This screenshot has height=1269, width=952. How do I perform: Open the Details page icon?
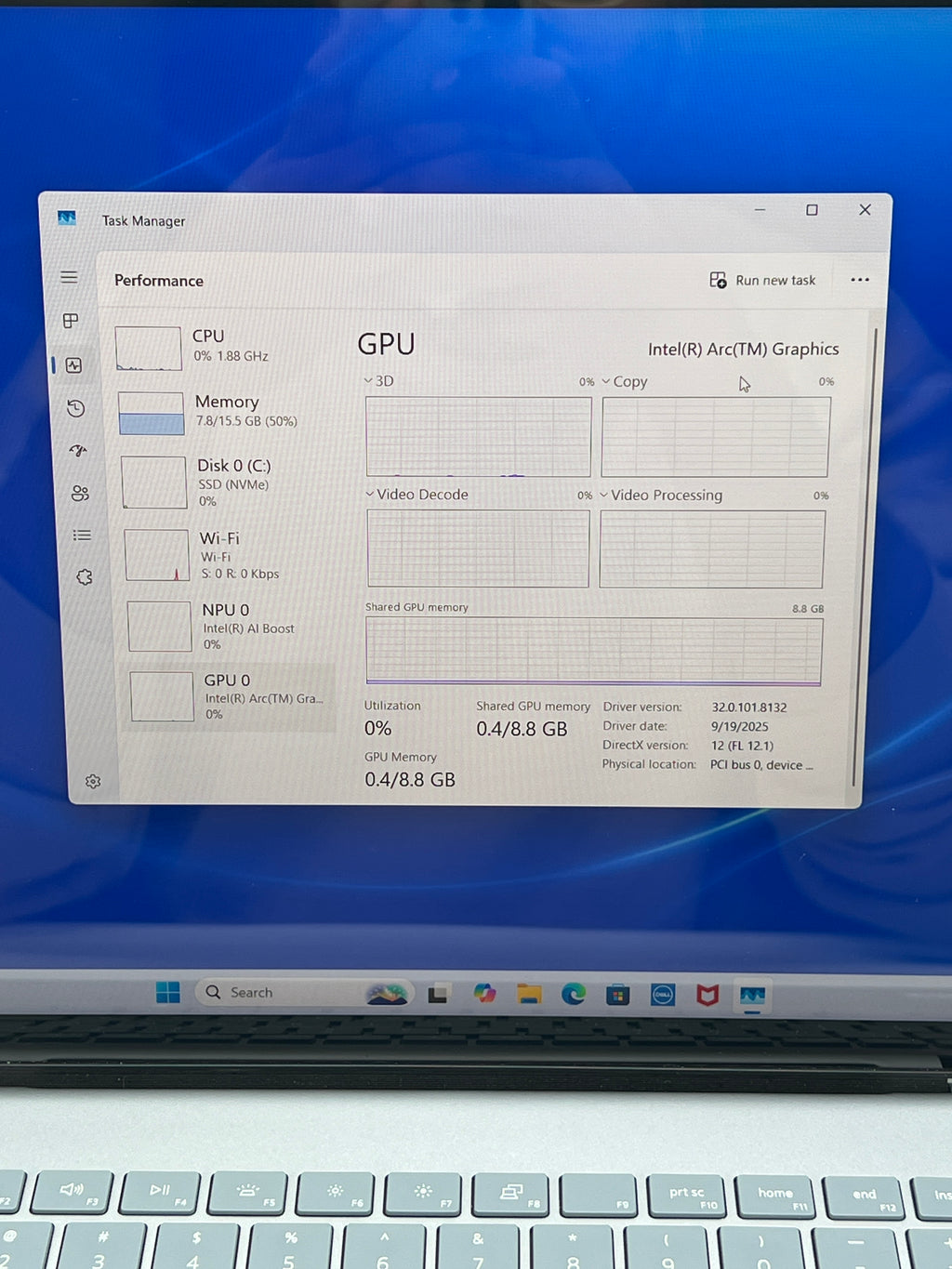(x=83, y=535)
